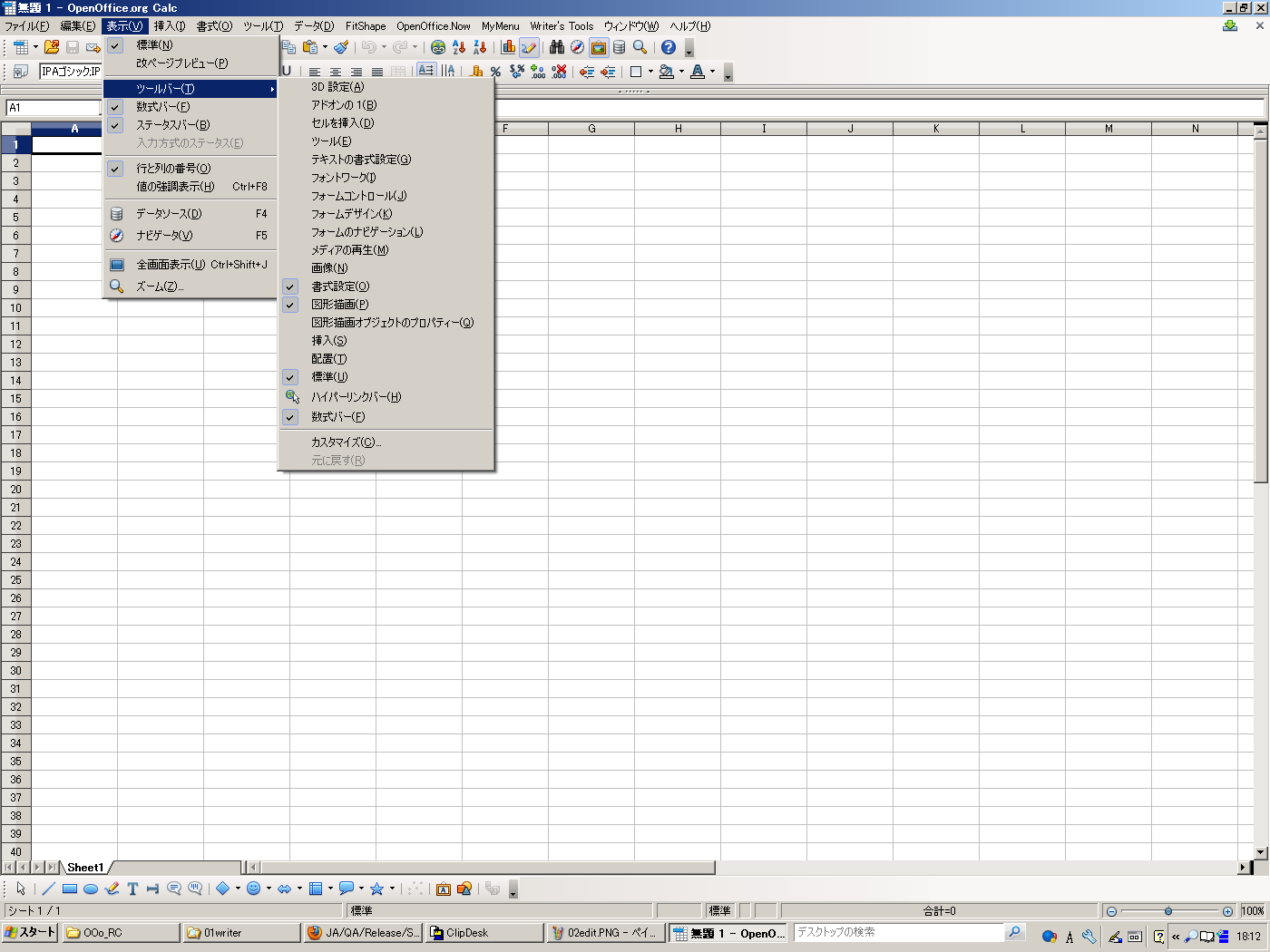Click the Hyperlink globe icon
Image resolution: width=1270 pixels, height=952 pixels.
438,47
